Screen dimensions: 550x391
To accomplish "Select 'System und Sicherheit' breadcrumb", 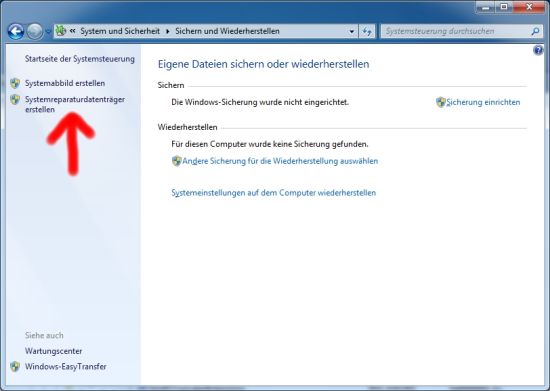I will (120, 31).
